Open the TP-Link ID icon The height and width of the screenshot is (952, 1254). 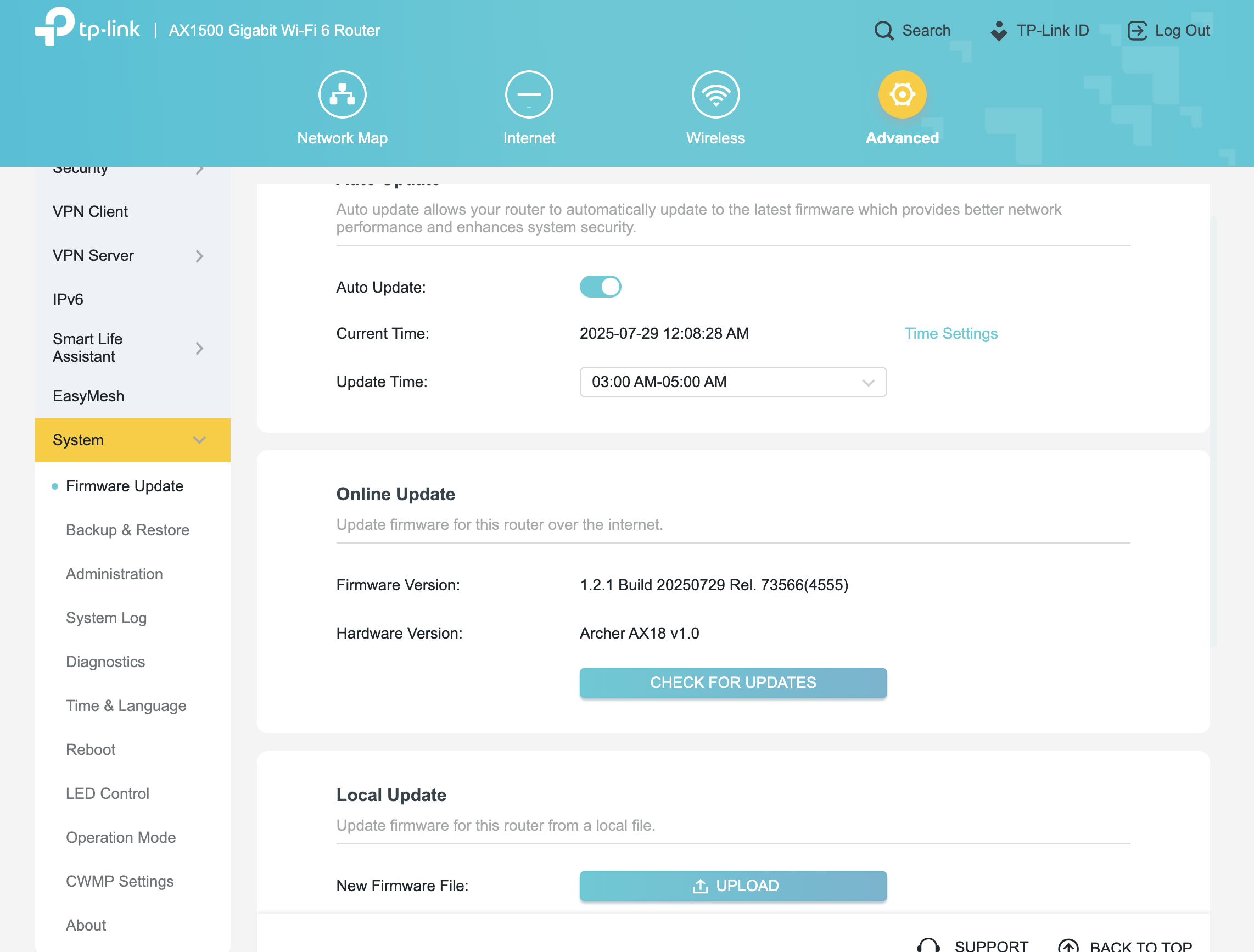998,31
